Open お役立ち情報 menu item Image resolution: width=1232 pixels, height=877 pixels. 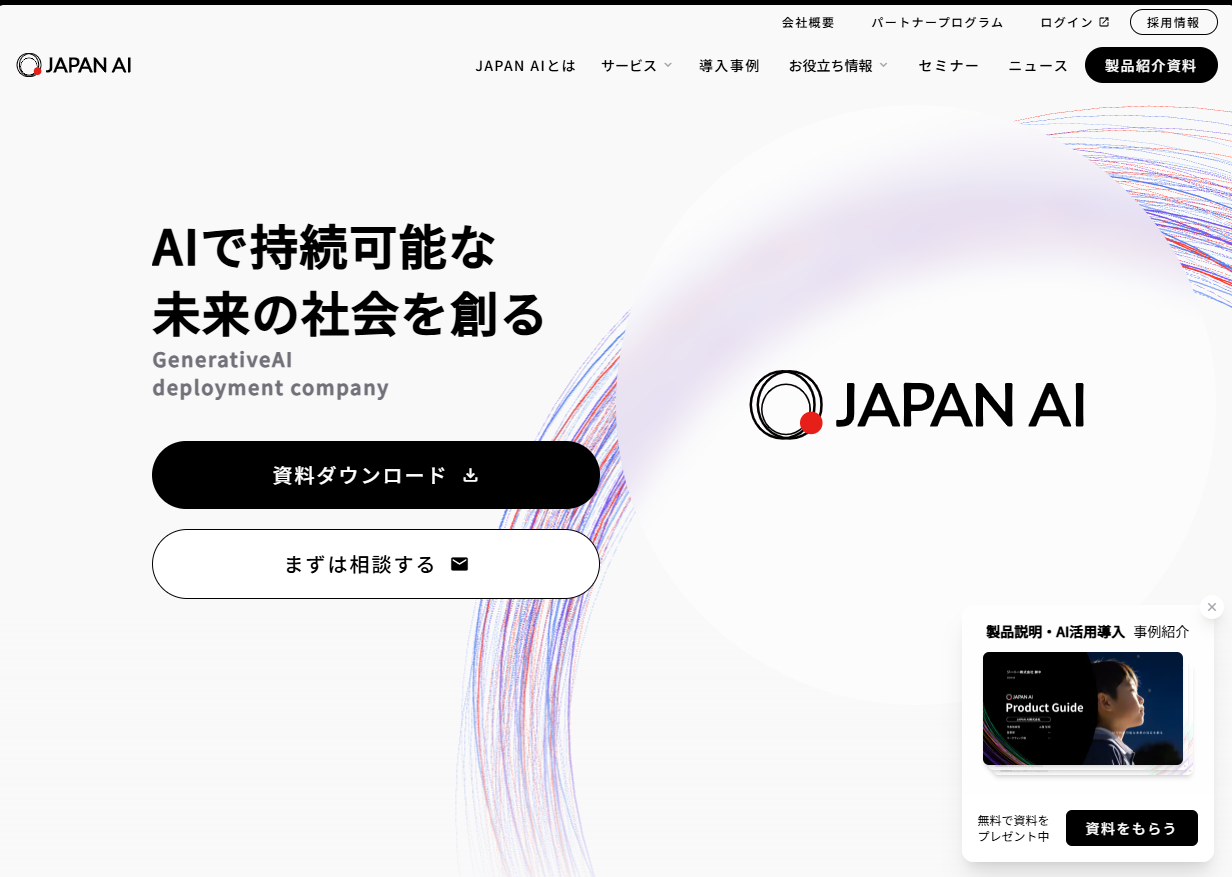(x=830, y=66)
